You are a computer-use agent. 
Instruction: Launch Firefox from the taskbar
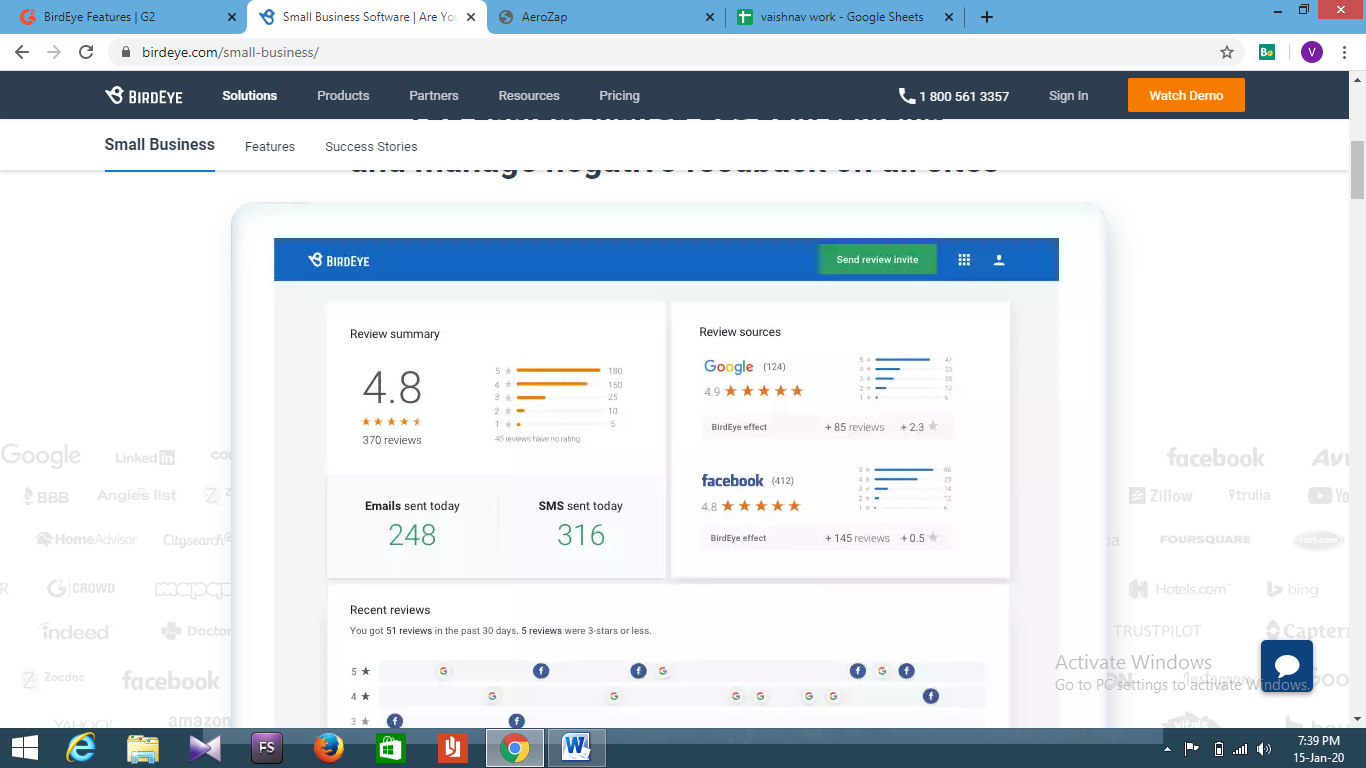click(328, 748)
